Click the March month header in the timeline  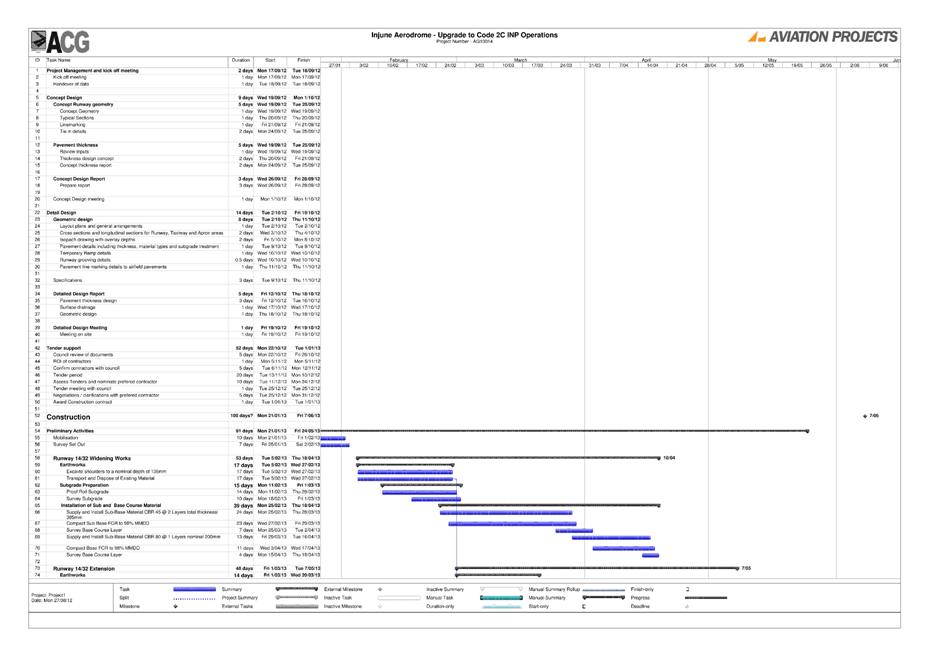[x=520, y=60]
